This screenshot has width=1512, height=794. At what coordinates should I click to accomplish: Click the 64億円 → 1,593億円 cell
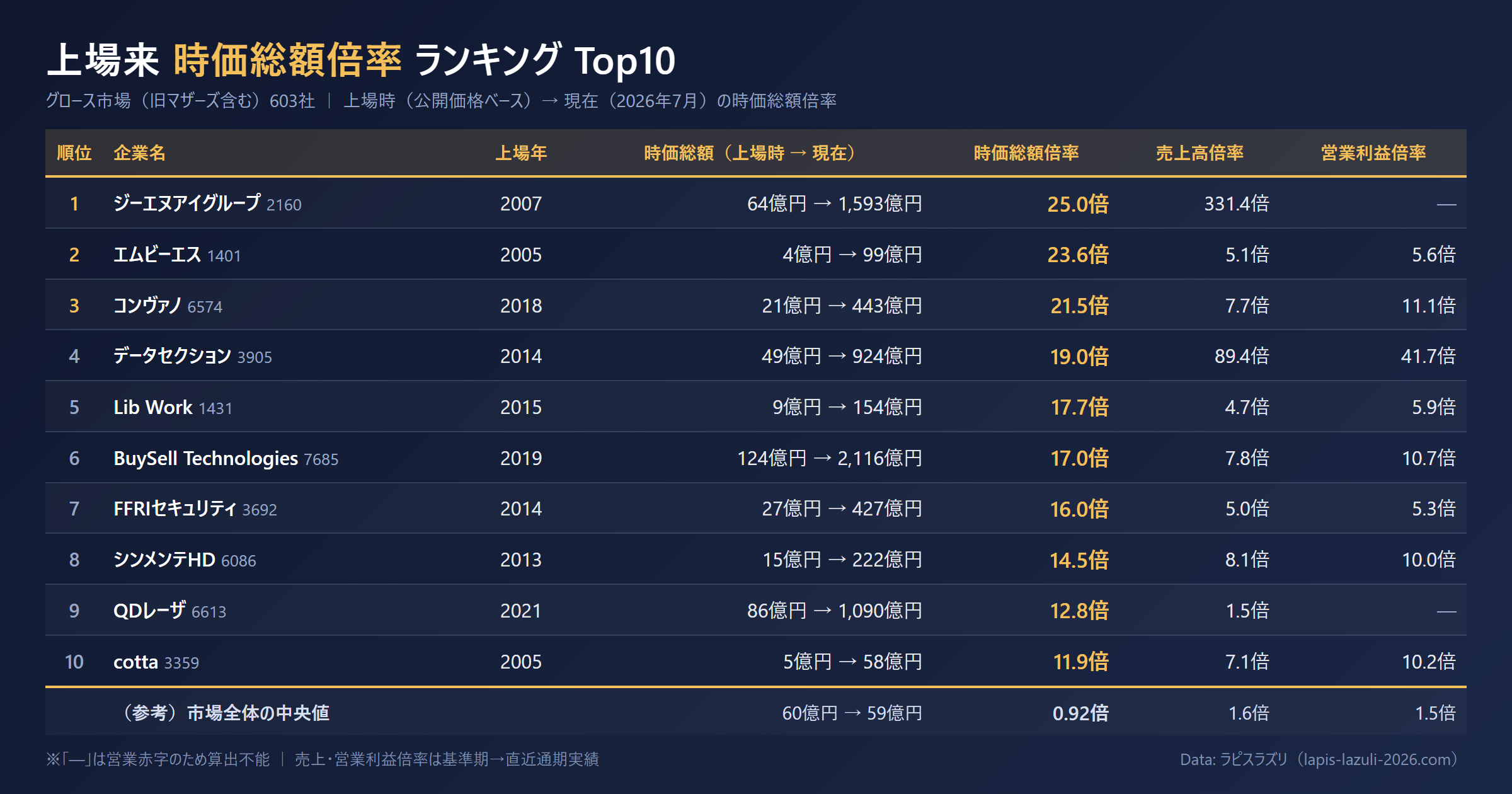click(x=835, y=204)
